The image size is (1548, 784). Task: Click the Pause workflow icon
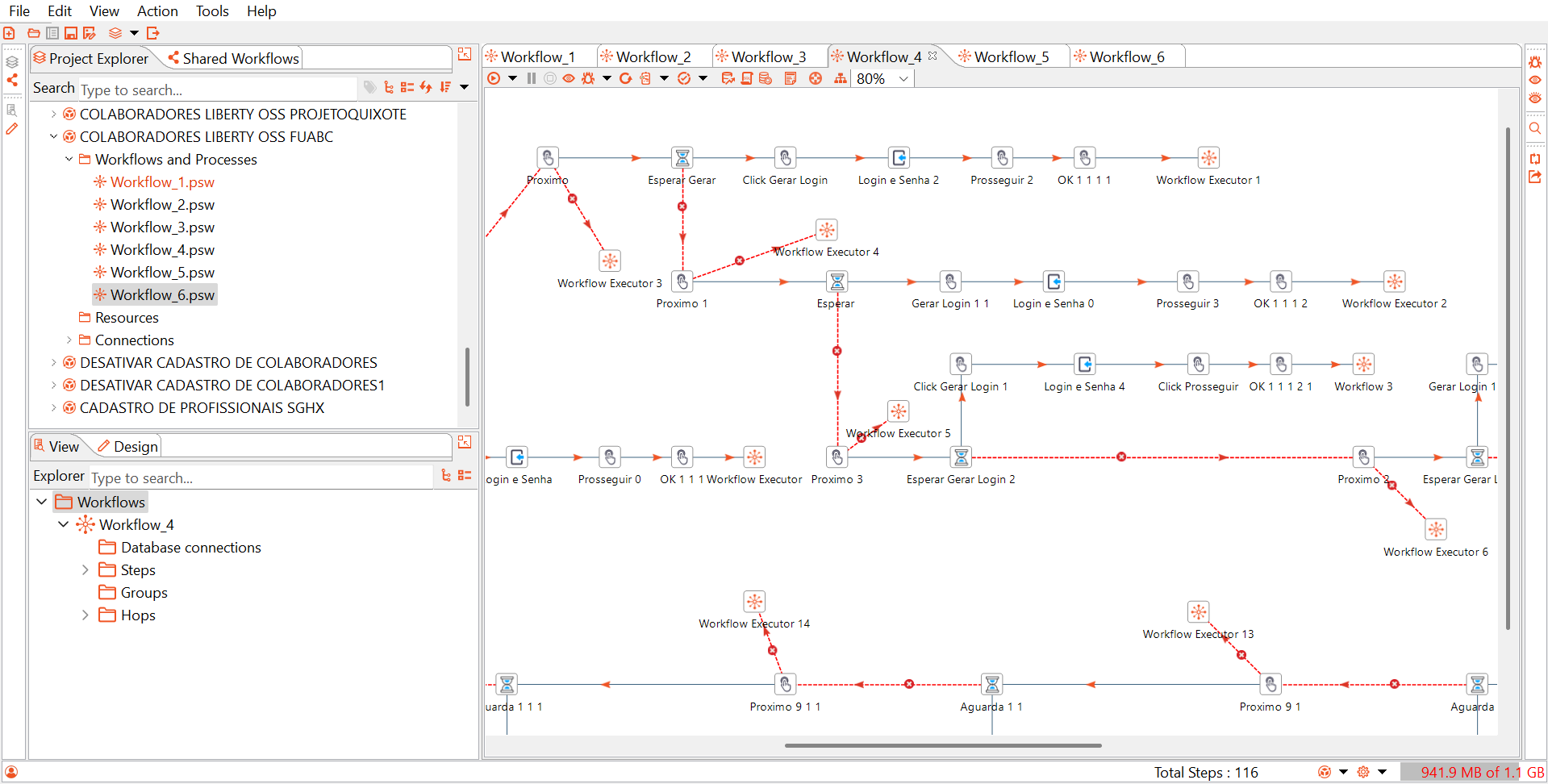(531, 78)
